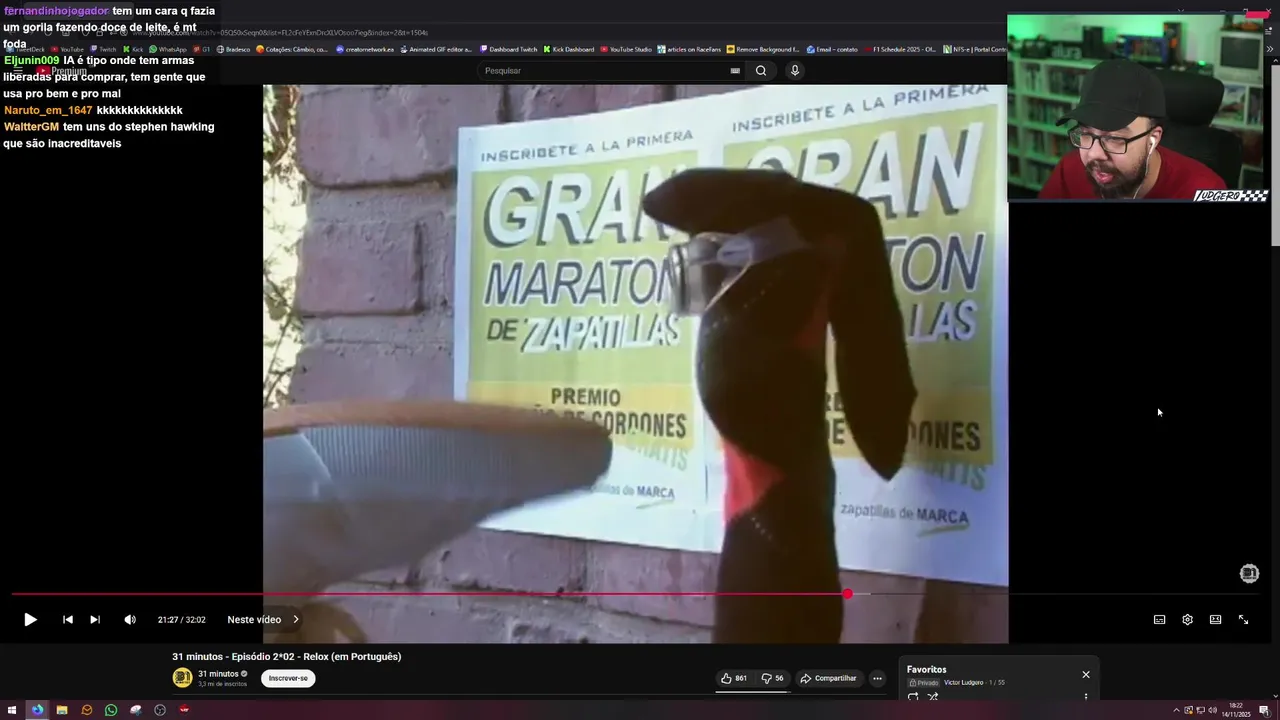Start voice search with the microphone
This screenshot has height=720, width=1280.
795,71
